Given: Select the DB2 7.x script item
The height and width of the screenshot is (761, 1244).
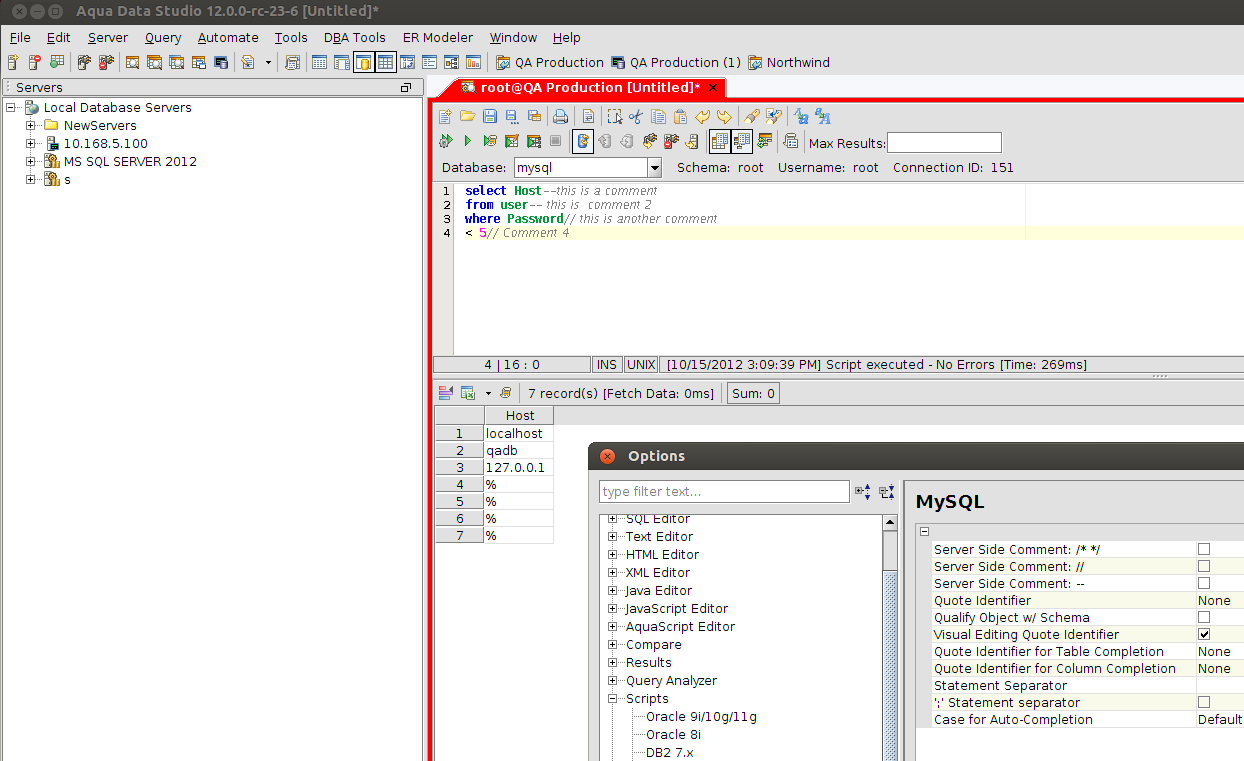Looking at the screenshot, I should click(x=669, y=752).
